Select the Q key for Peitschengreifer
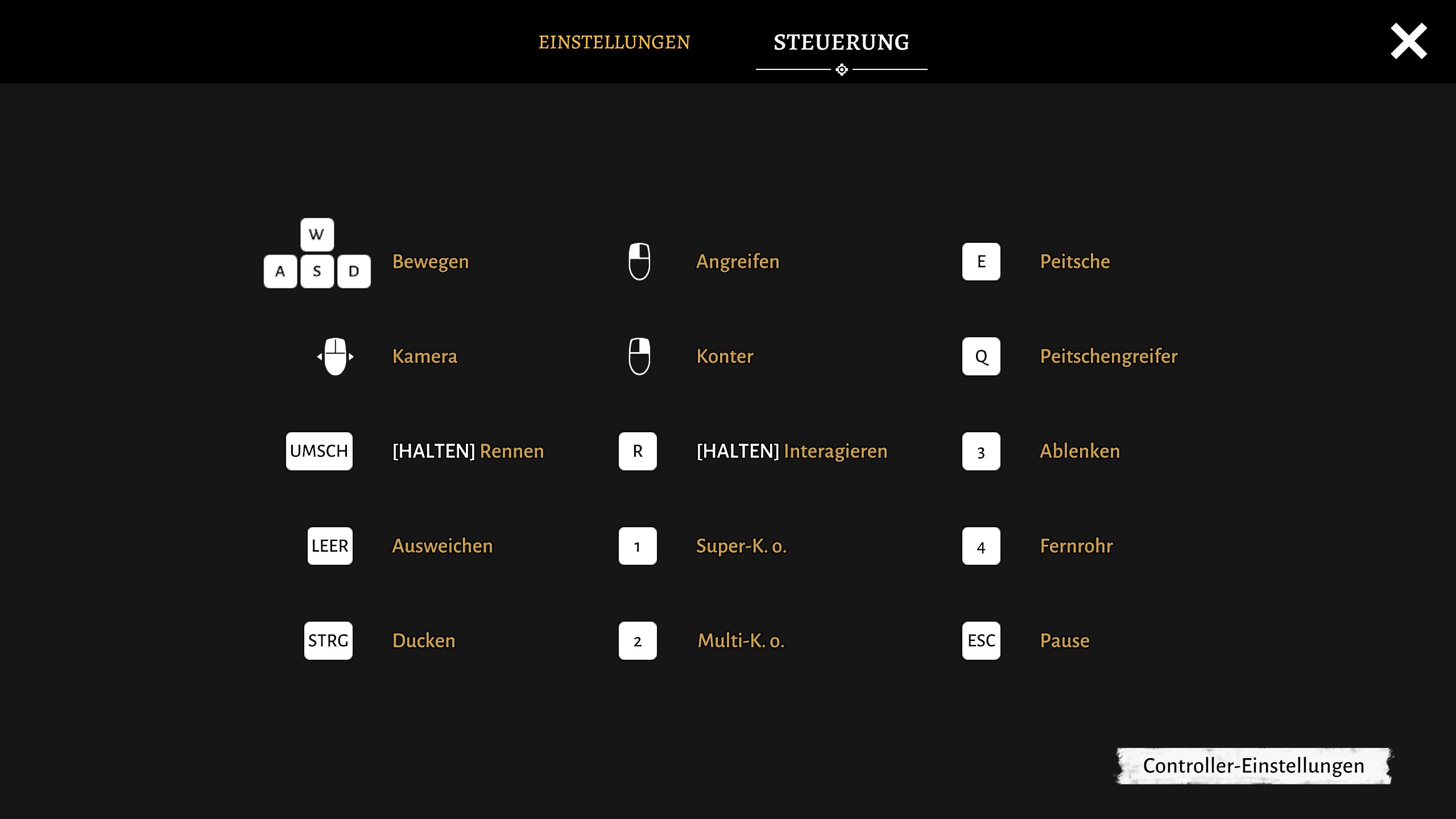The image size is (1456, 819). point(981,357)
